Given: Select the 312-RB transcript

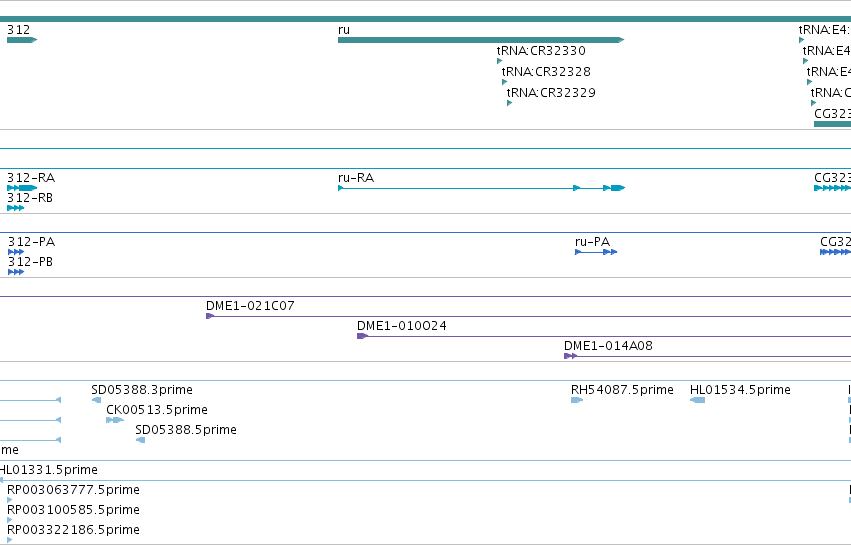Looking at the screenshot, I should (16, 208).
